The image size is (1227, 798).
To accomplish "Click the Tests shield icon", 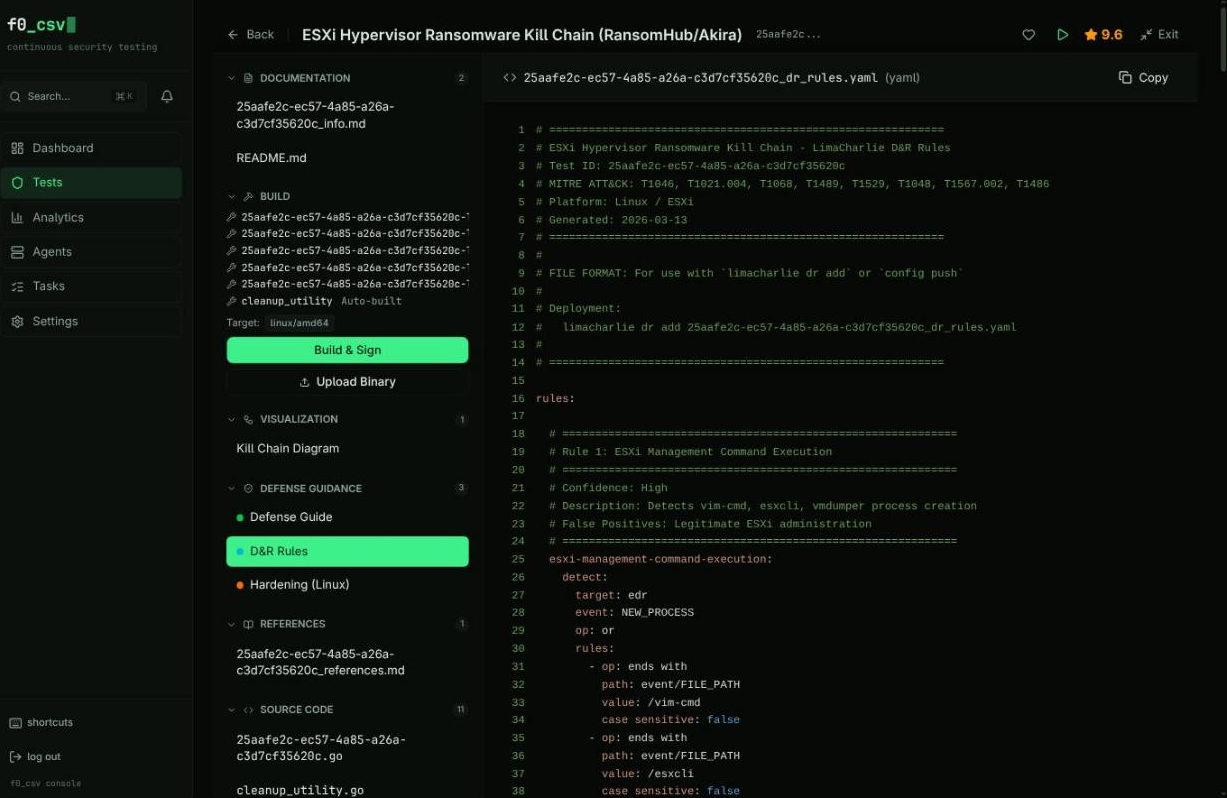I will [17, 182].
